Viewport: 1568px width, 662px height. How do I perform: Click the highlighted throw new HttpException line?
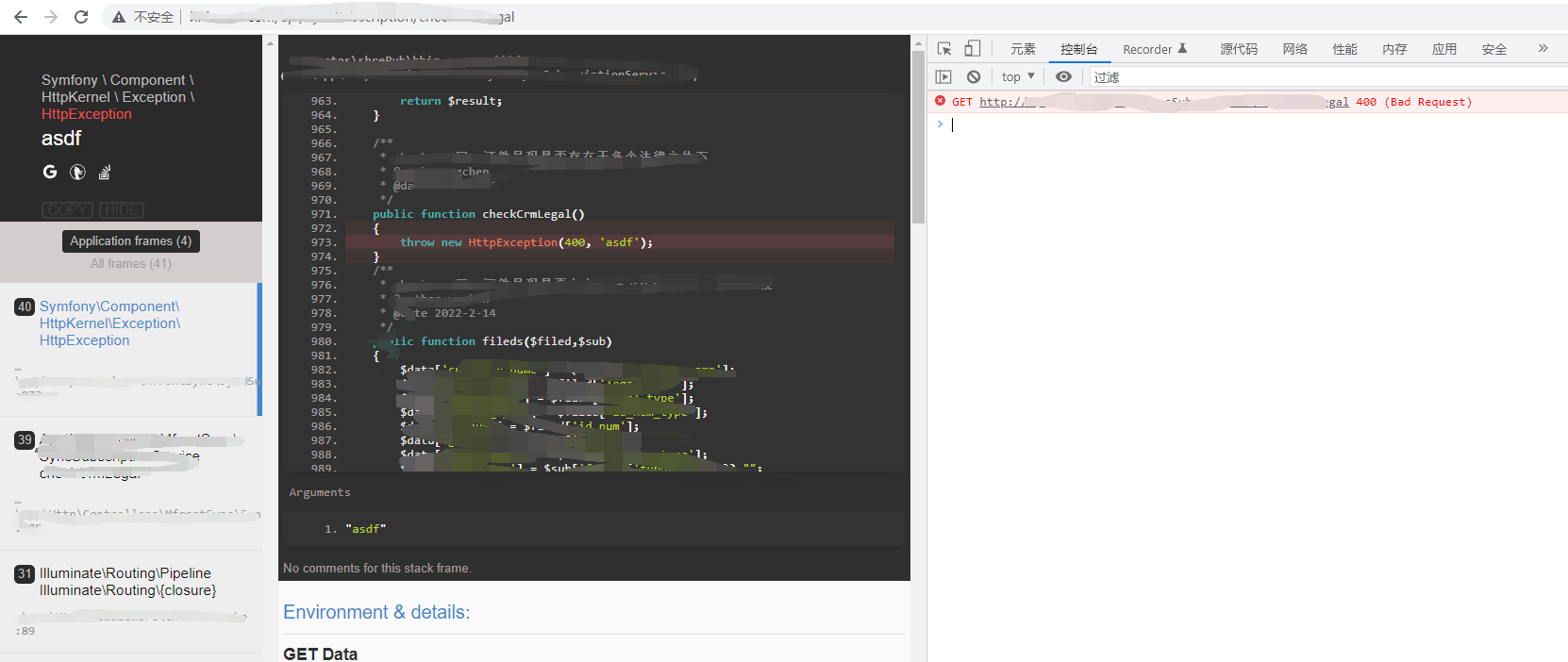pos(619,242)
